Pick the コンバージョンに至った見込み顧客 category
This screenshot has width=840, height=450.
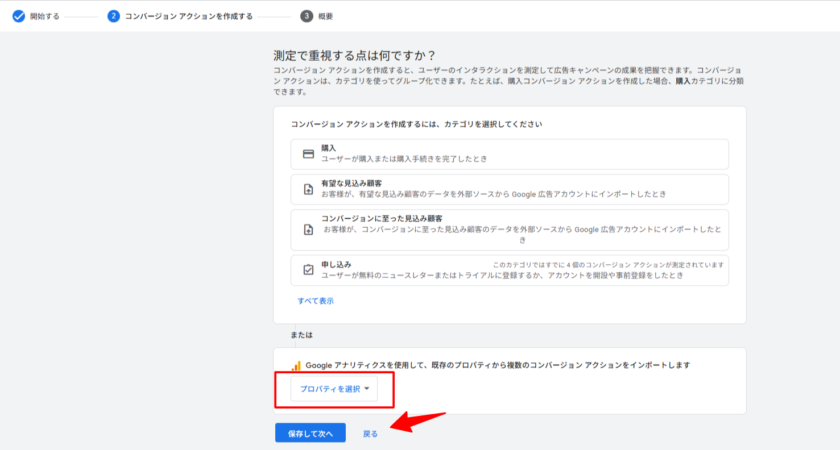(x=510, y=229)
